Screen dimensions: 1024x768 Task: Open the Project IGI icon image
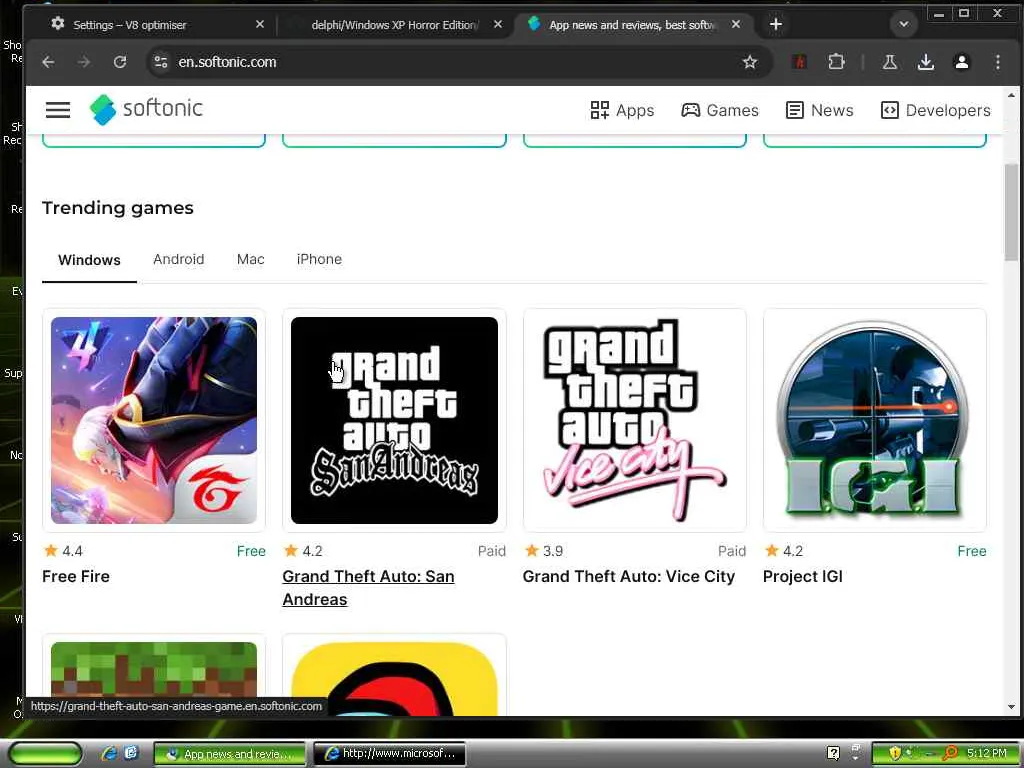[x=874, y=420]
